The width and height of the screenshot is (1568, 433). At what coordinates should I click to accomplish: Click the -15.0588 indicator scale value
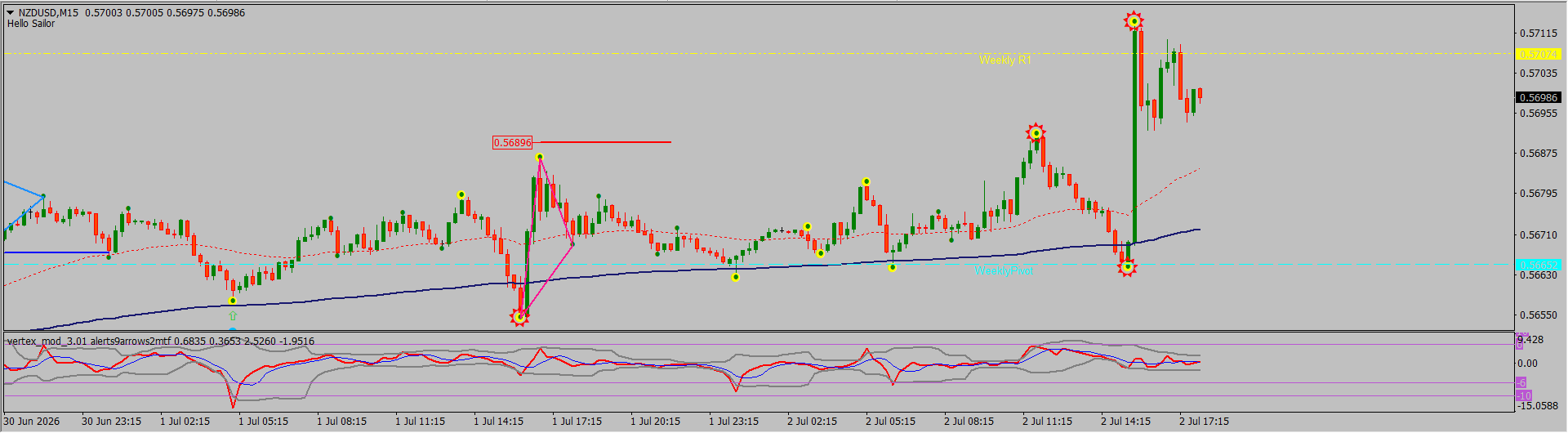tap(1538, 406)
